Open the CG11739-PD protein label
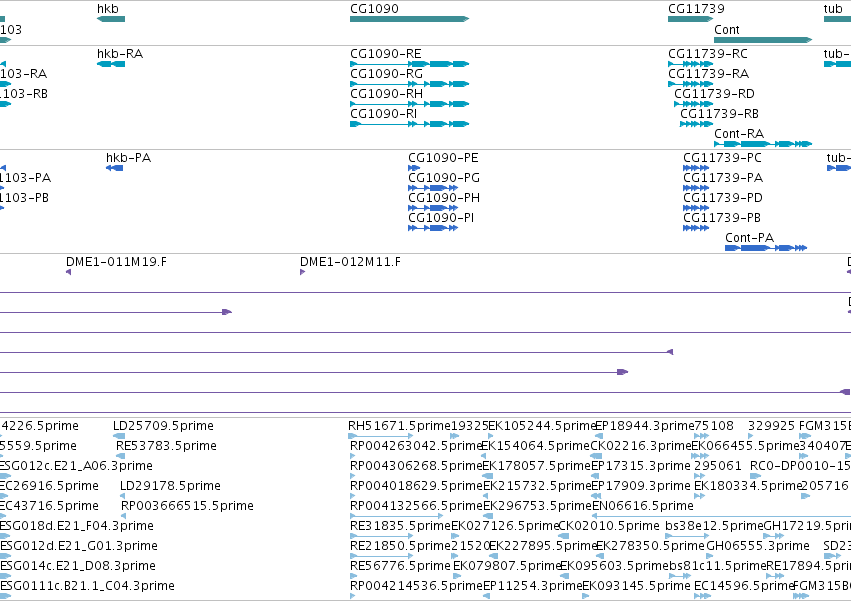Viewport: 851px width, 601px height. click(x=723, y=198)
